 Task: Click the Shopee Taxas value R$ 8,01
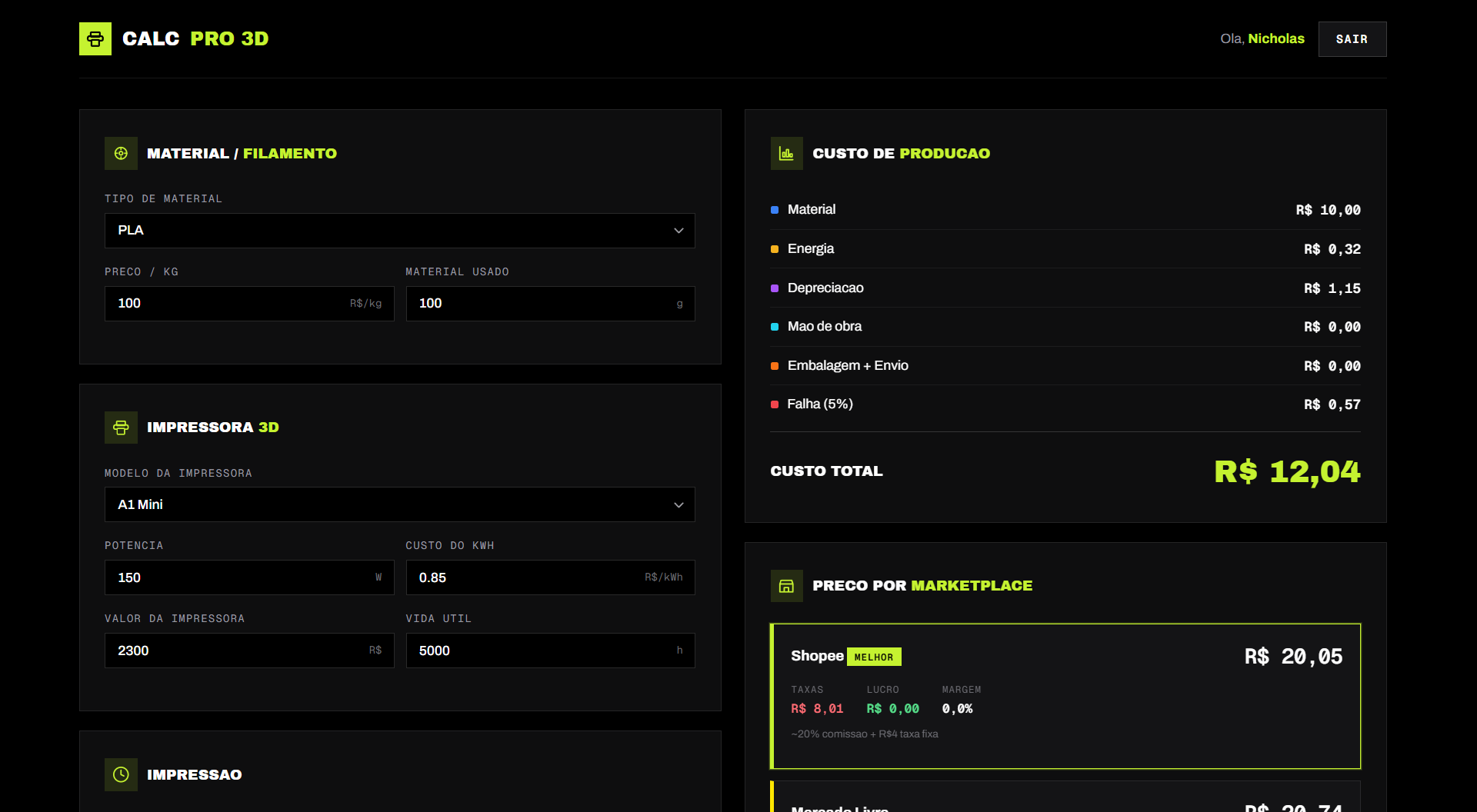click(817, 709)
